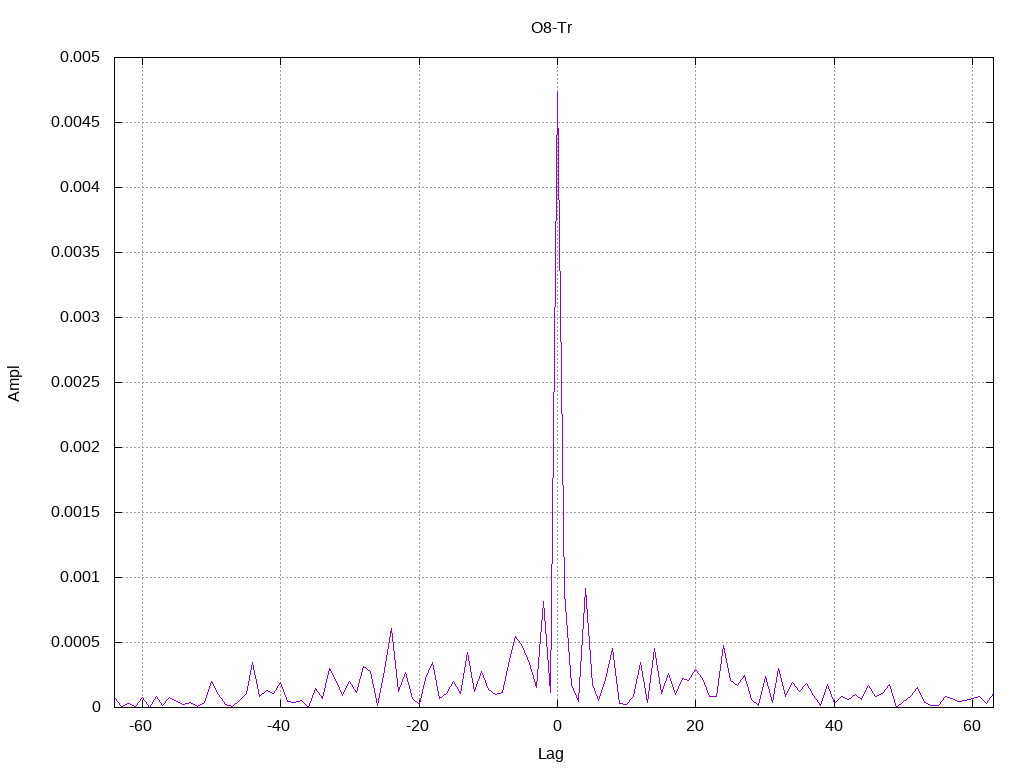Click the y-axis tick label 0.005

(80, 57)
